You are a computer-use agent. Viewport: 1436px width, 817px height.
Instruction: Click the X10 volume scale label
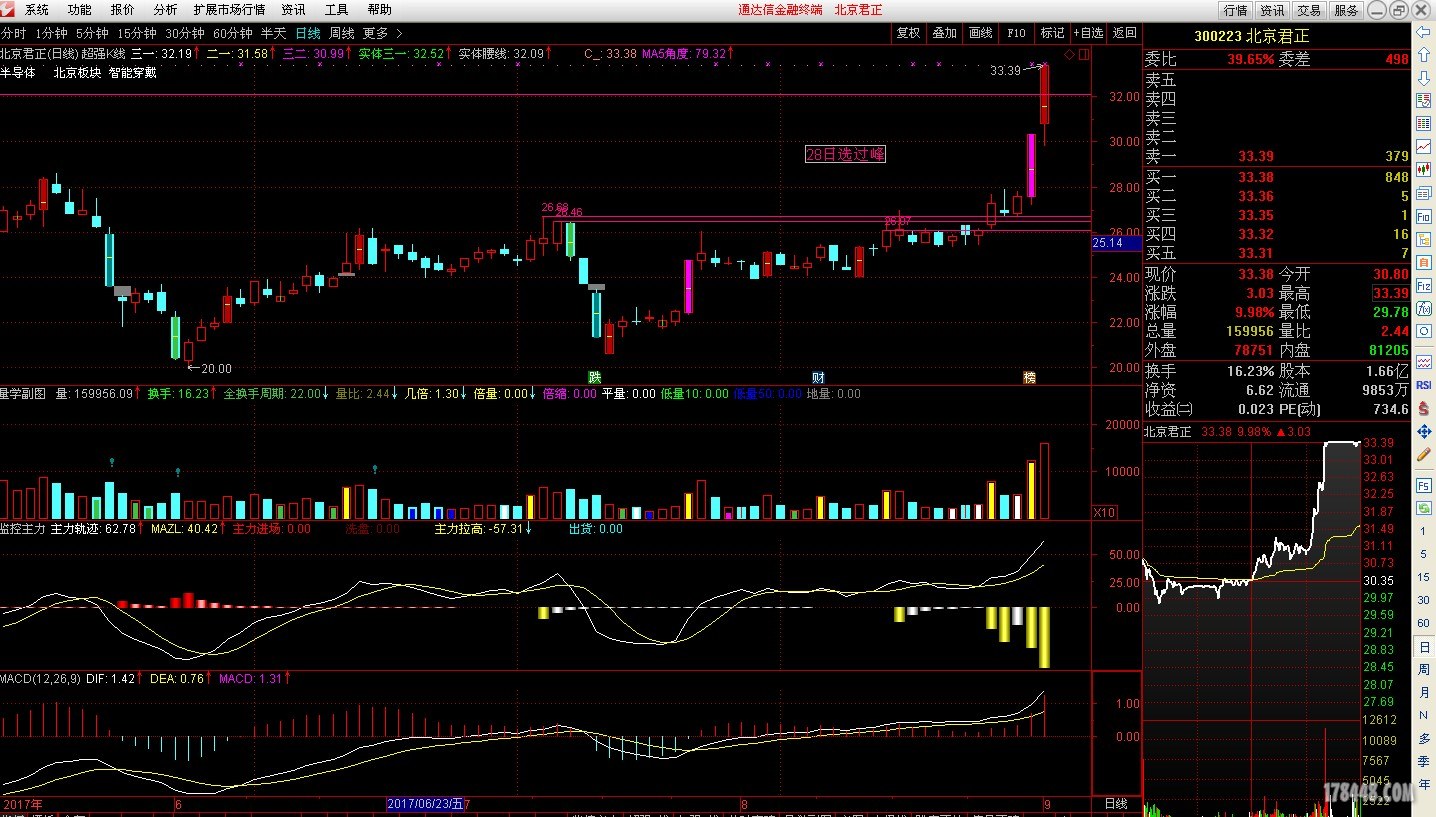tap(1105, 512)
